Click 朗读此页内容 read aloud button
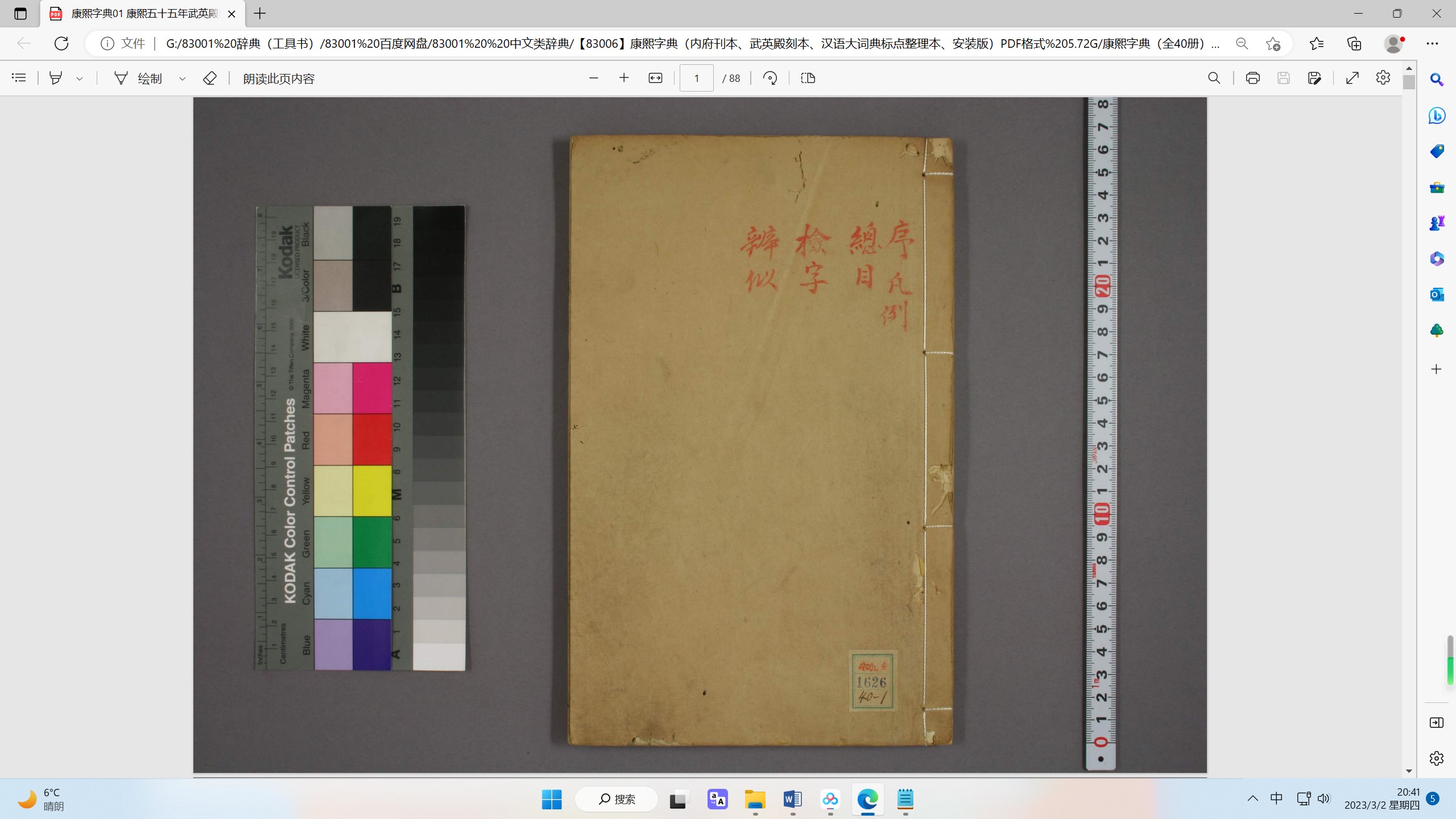This screenshot has width=1456, height=819. point(279,78)
